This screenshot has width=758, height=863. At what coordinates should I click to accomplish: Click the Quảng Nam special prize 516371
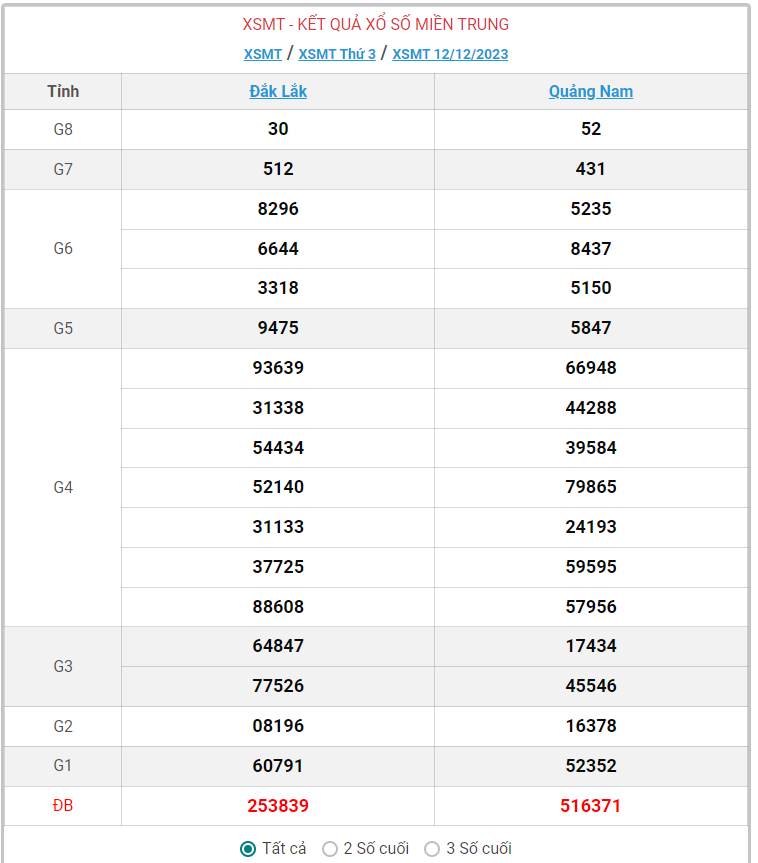pyautogui.click(x=591, y=806)
